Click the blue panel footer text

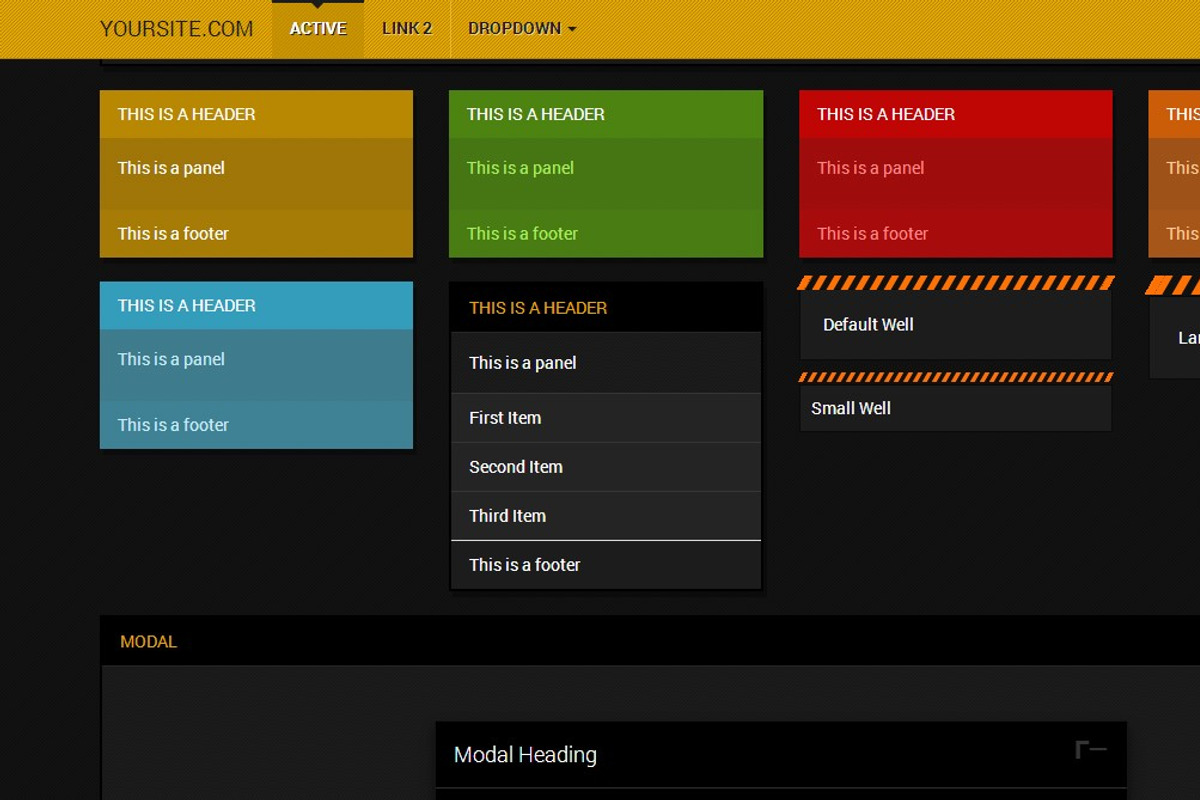172,424
